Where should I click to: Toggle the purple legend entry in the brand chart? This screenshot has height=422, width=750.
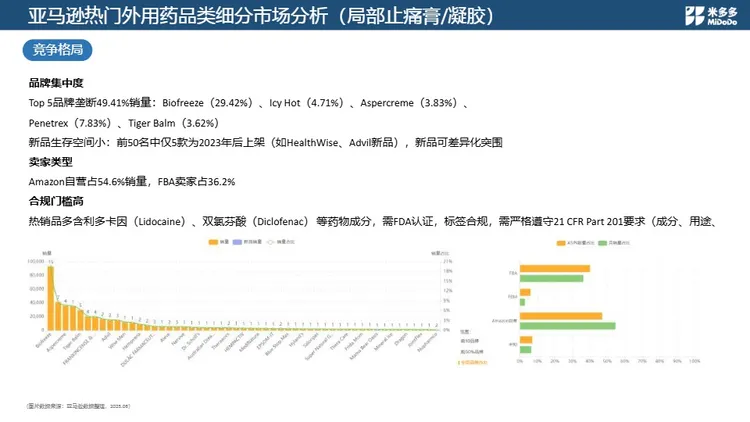pos(247,242)
